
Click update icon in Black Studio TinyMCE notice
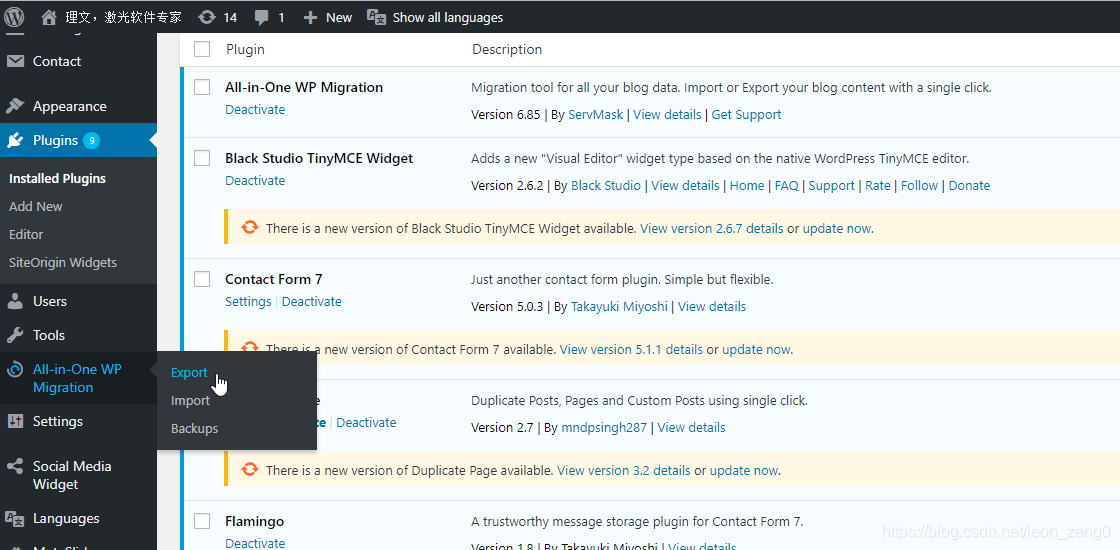coord(249,228)
